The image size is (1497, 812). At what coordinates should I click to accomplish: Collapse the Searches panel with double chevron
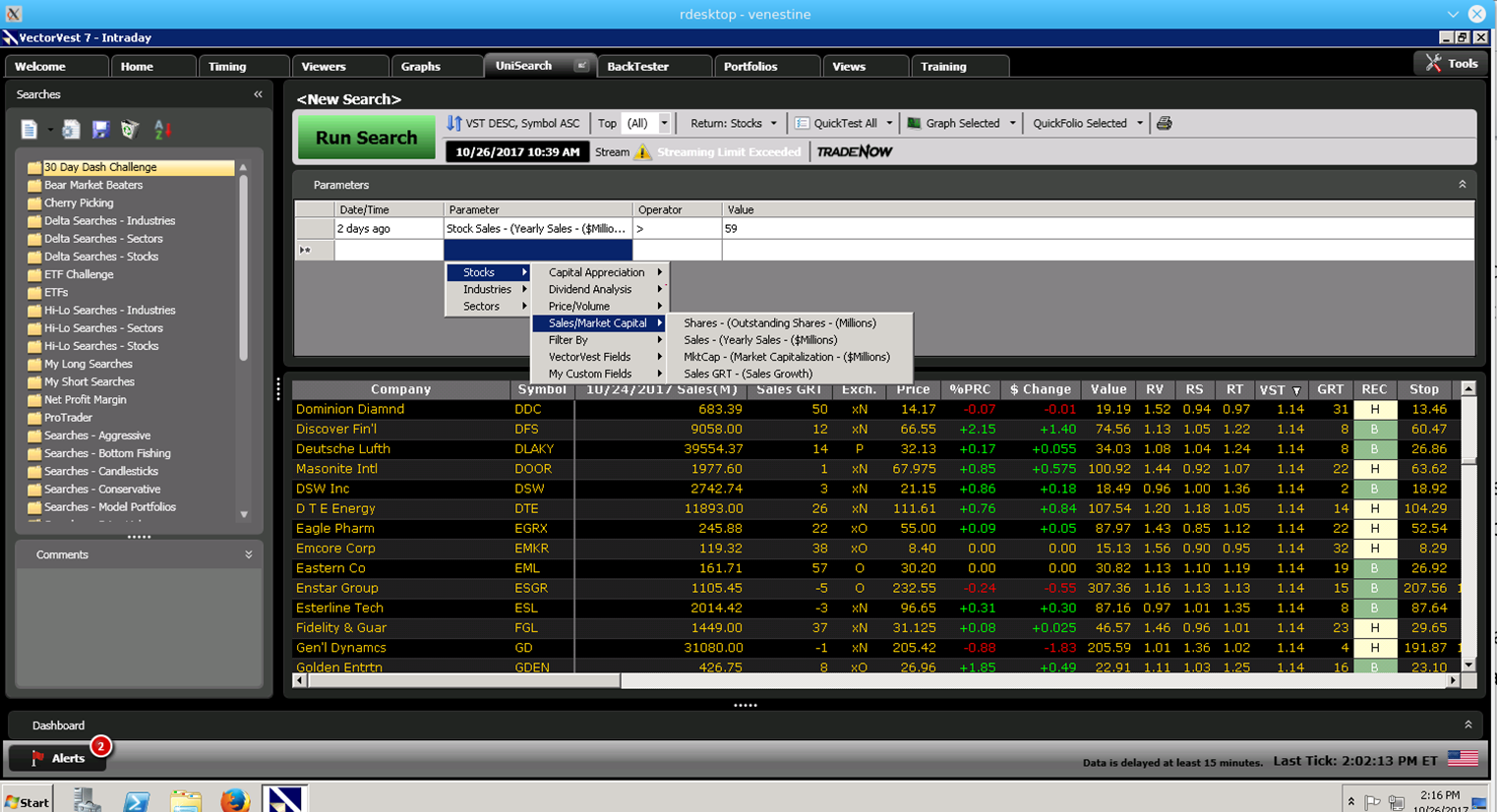(x=258, y=94)
